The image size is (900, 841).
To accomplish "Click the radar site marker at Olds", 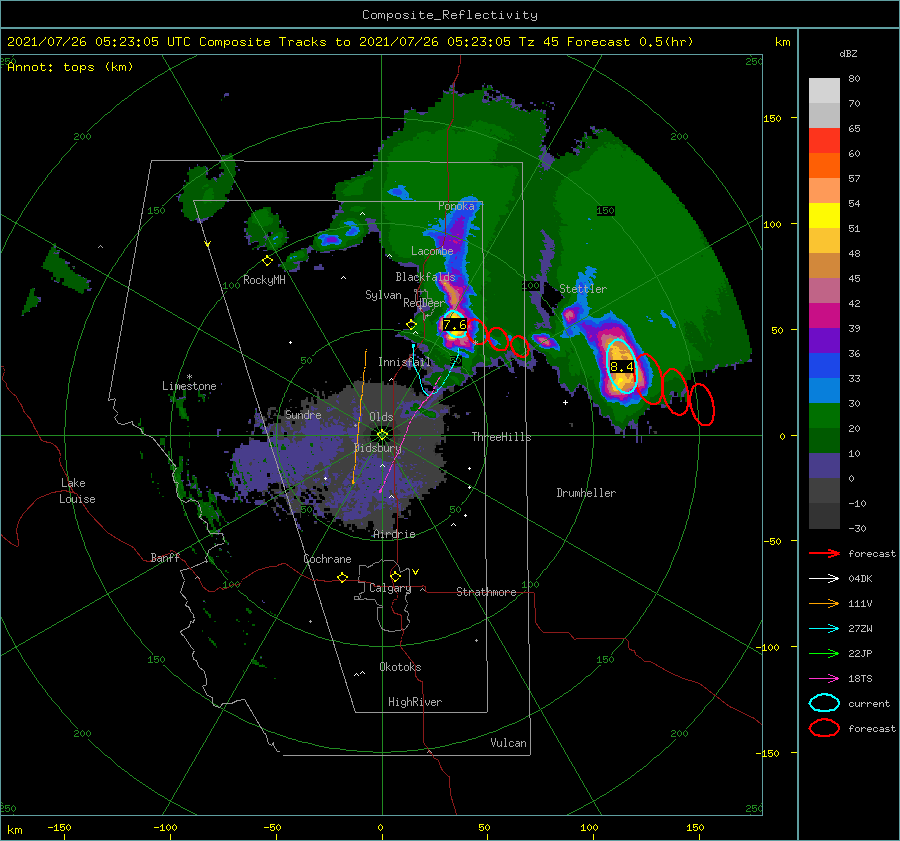I will pyautogui.click(x=382, y=435).
